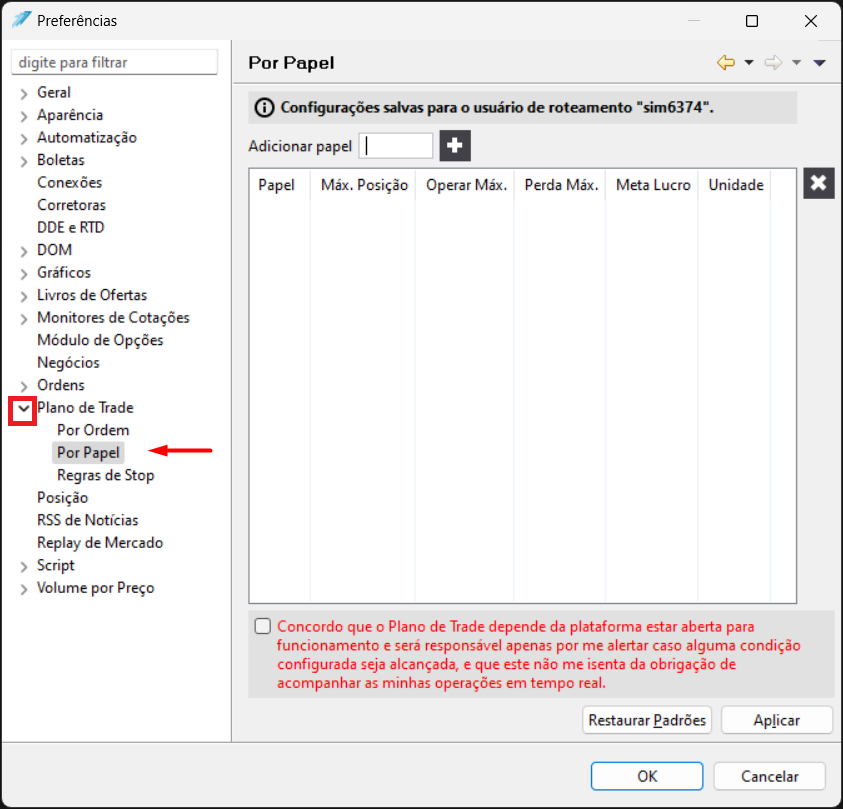The height and width of the screenshot is (809, 843).
Task: Click the Gráficos tree label
Action: tap(64, 273)
